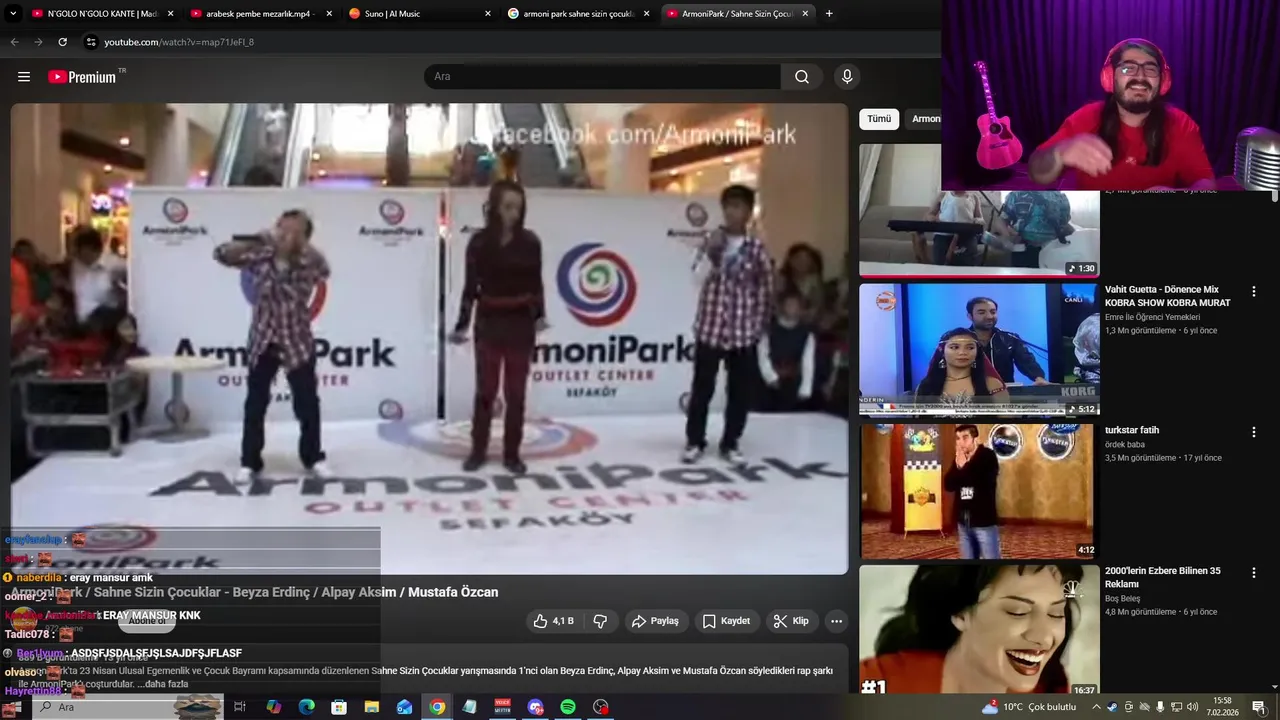The height and width of the screenshot is (720, 1280).
Task: Open Vahit Guetta video options menu
Action: (x=1253, y=291)
